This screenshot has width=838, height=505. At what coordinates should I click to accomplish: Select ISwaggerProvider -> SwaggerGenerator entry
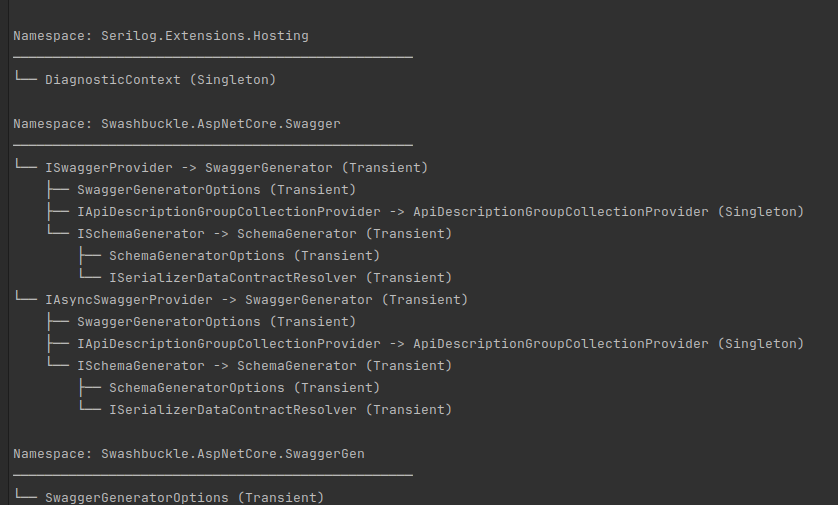click(236, 168)
